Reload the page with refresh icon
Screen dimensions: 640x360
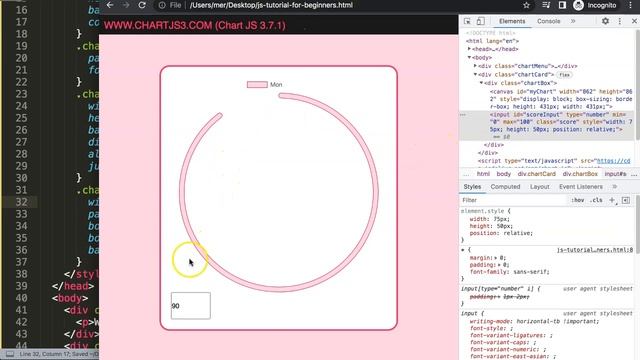tap(142, 5)
